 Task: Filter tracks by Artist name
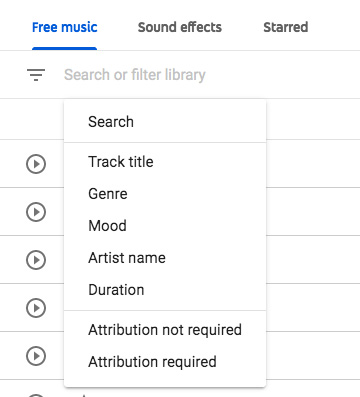[x=165, y=258]
